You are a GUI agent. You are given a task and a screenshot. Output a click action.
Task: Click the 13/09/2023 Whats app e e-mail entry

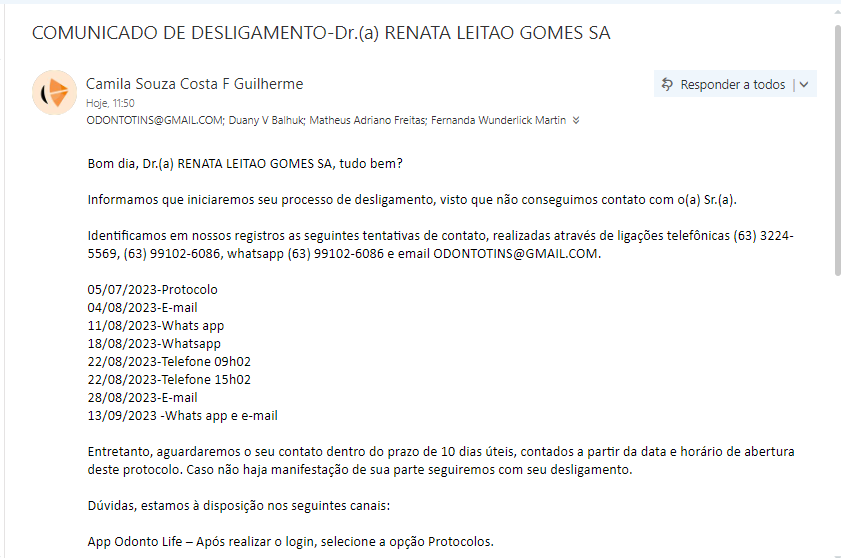[182, 416]
